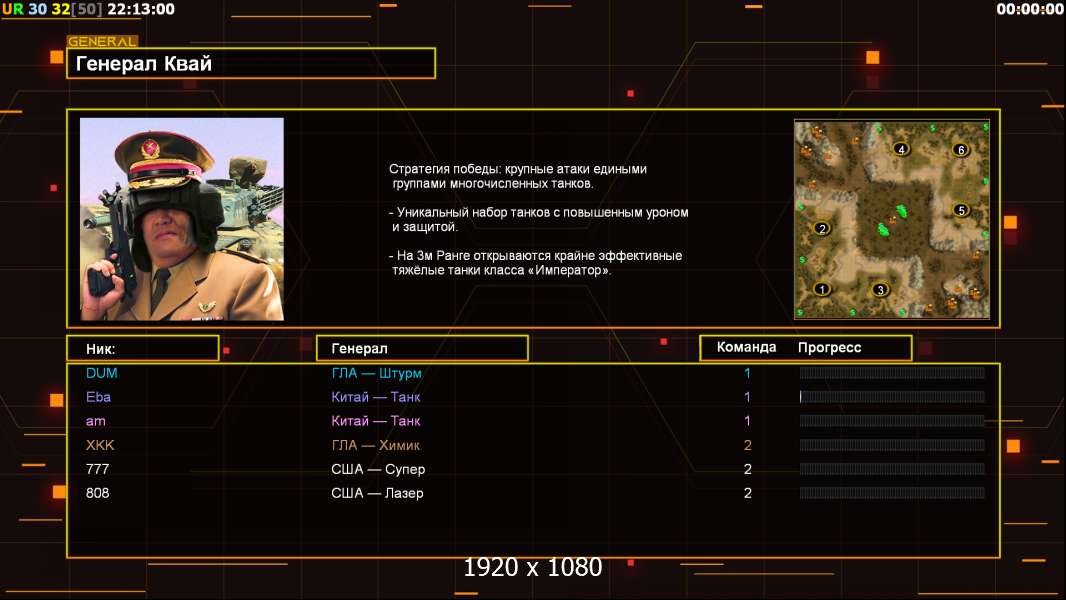
Task: Select start position 2 marker on map
Action: (x=822, y=228)
